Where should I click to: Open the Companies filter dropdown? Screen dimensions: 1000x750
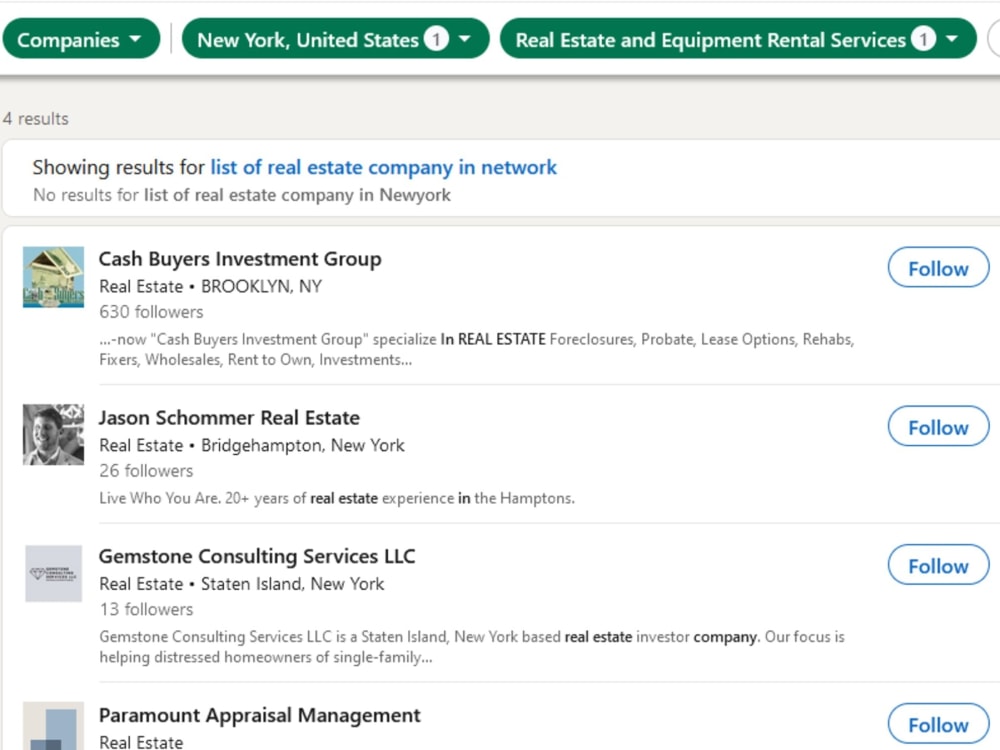coord(81,40)
